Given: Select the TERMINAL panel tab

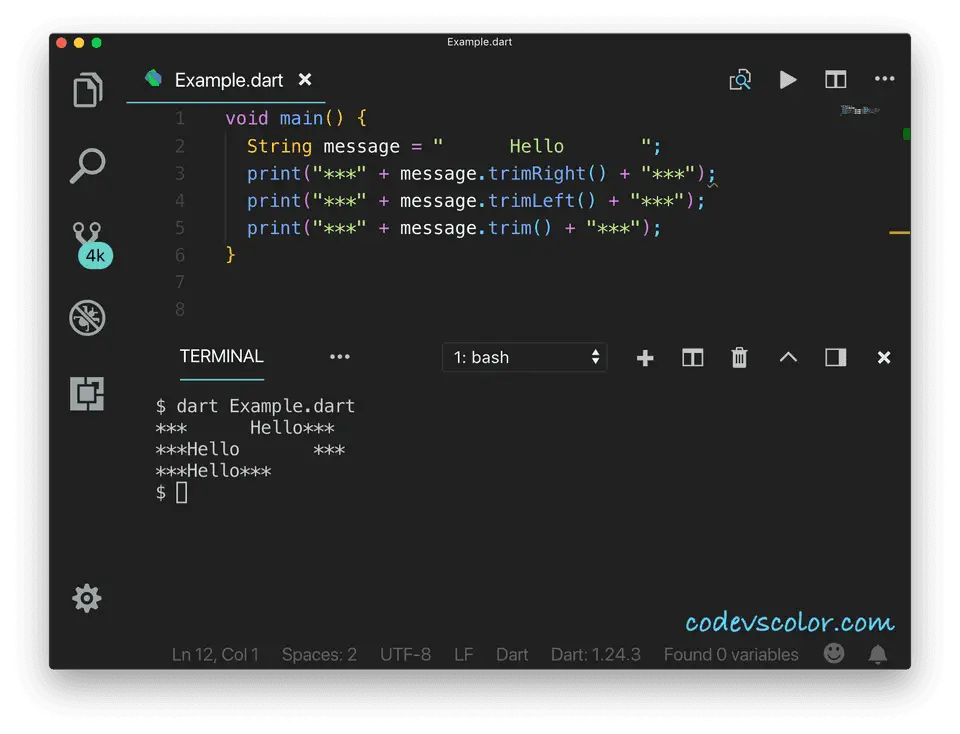Looking at the screenshot, I should pyautogui.click(x=222, y=356).
